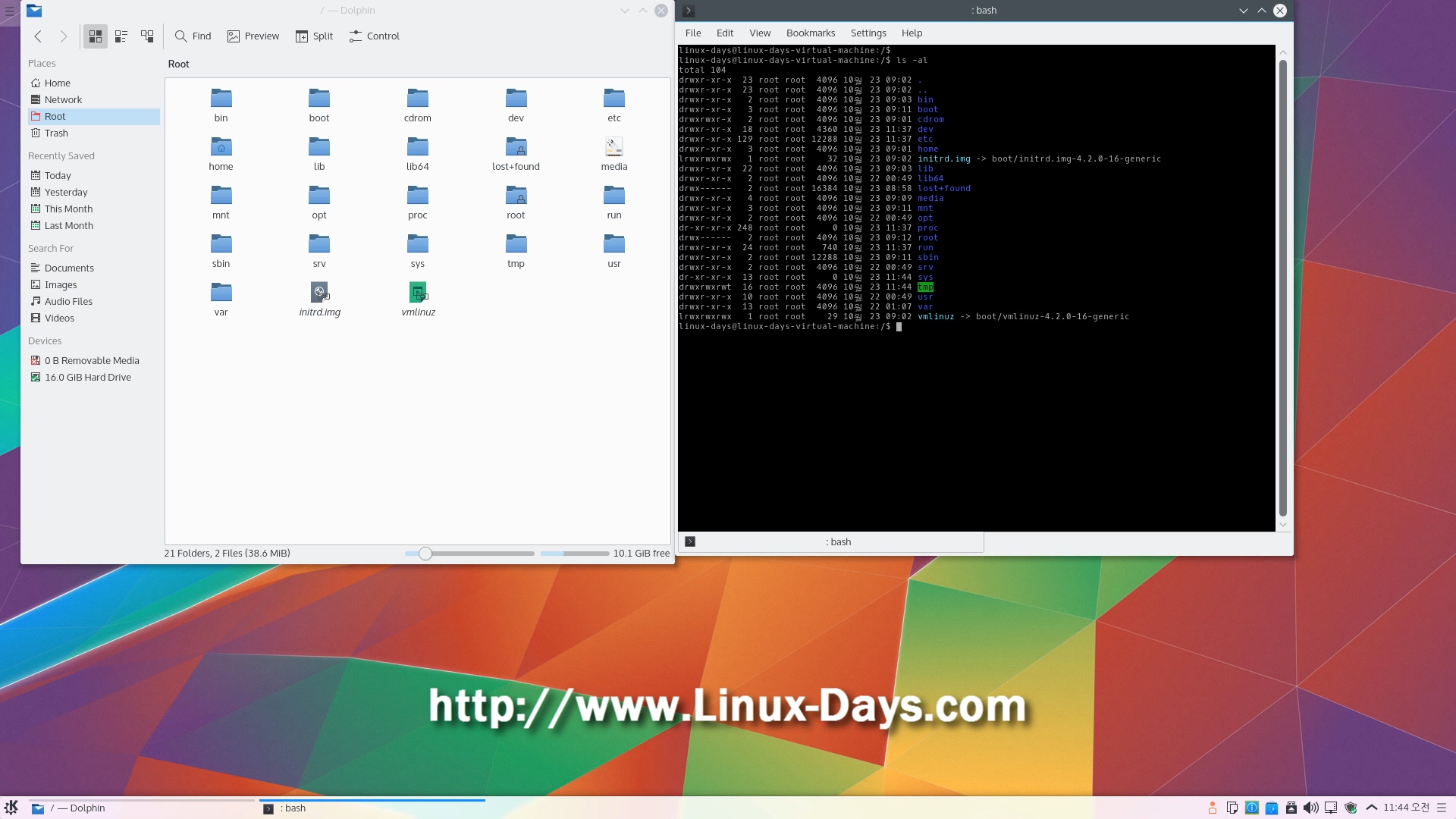Screen dimensions: 1456x819
Task: Select the cdrom folder icon
Action: (418, 99)
